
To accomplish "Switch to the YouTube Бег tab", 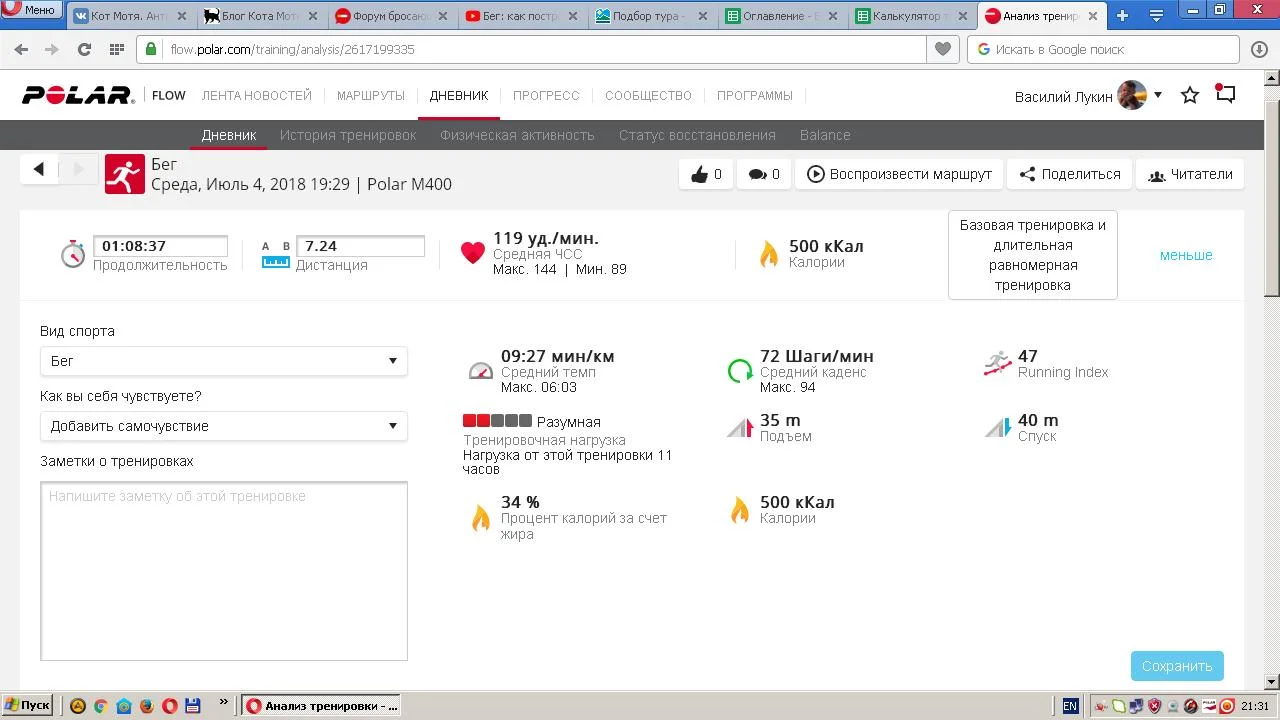I will (x=522, y=16).
